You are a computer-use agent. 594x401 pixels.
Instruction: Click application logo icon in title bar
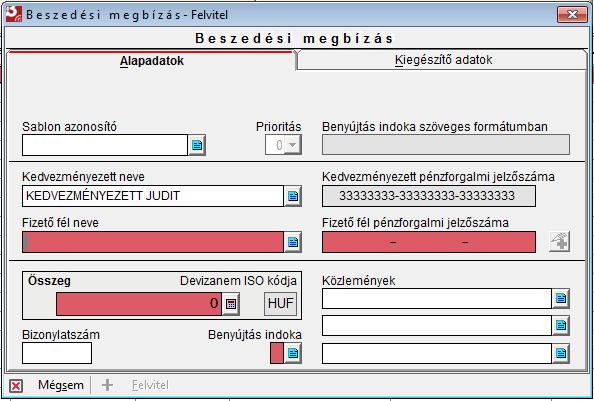pos(14,14)
